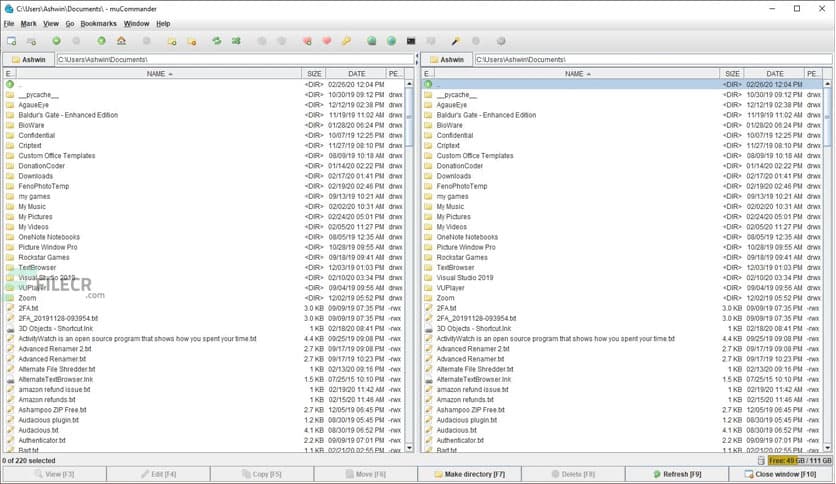Image resolution: width=836 pixels, height=484 pixels.
Task: Click the Unmark group folder icon
Action: coord(192,41)
